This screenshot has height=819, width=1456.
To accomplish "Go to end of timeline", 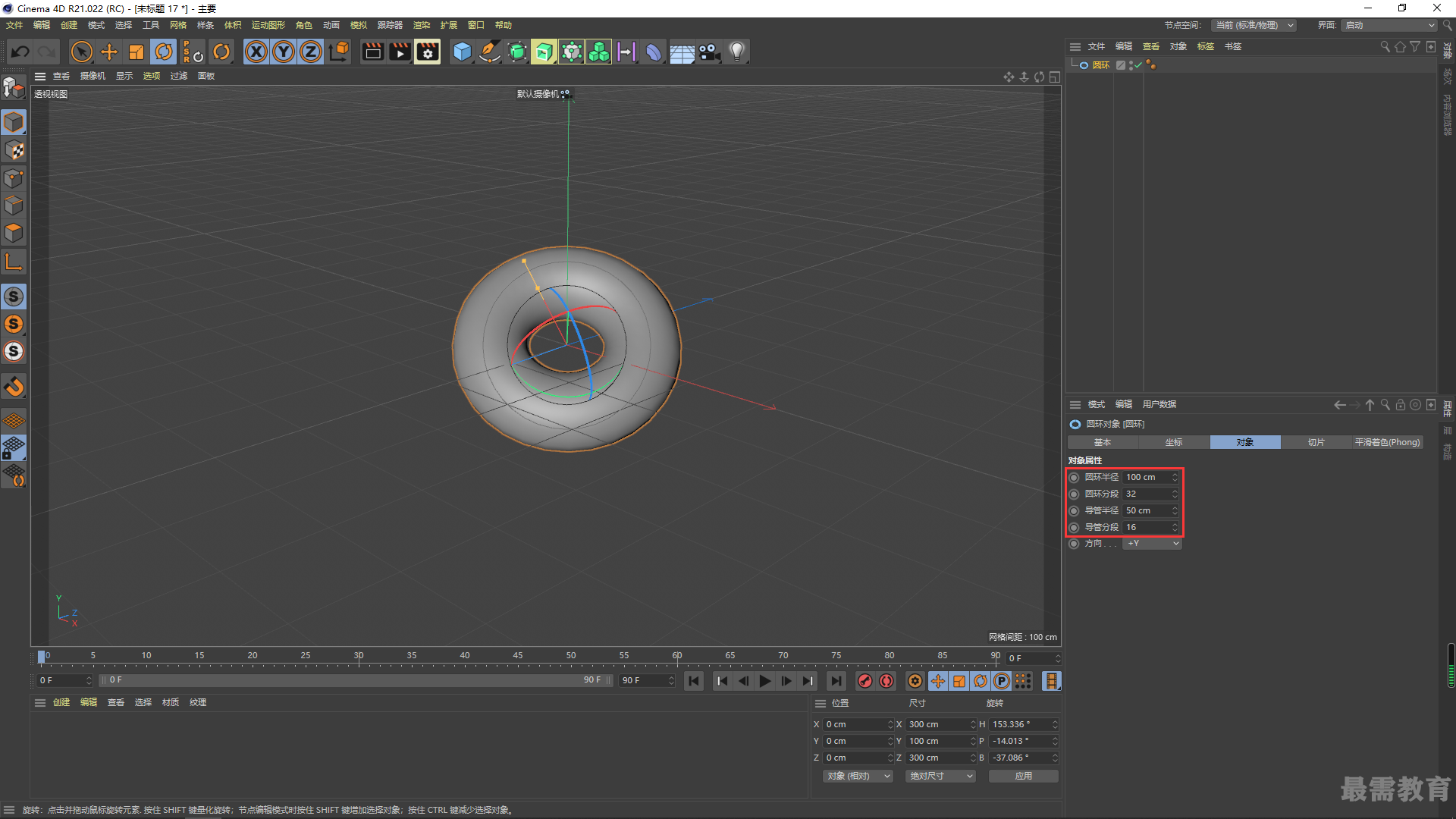I will (x=836, y=681).
